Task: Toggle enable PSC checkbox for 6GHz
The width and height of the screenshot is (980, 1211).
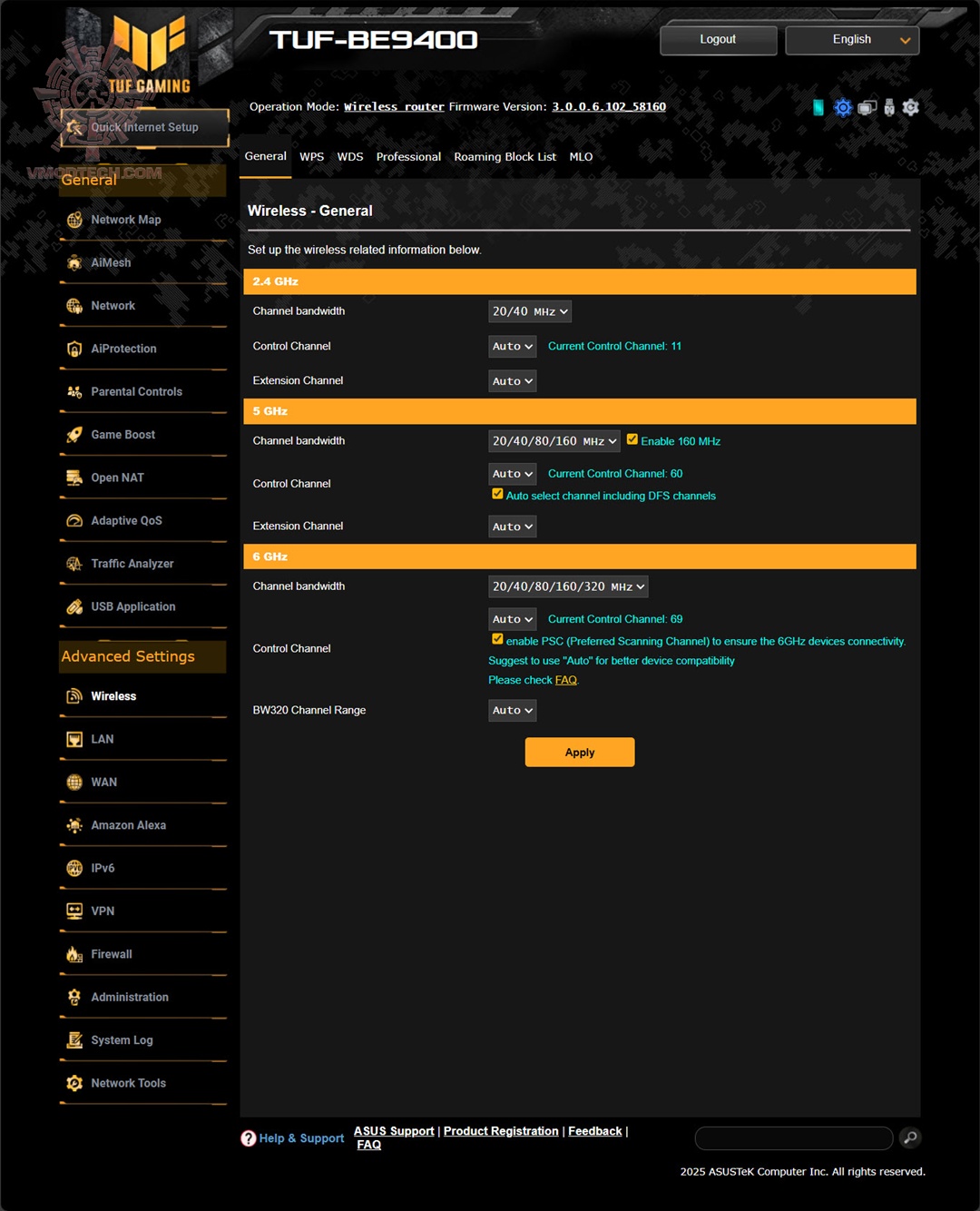Action: tap(497, 639)
